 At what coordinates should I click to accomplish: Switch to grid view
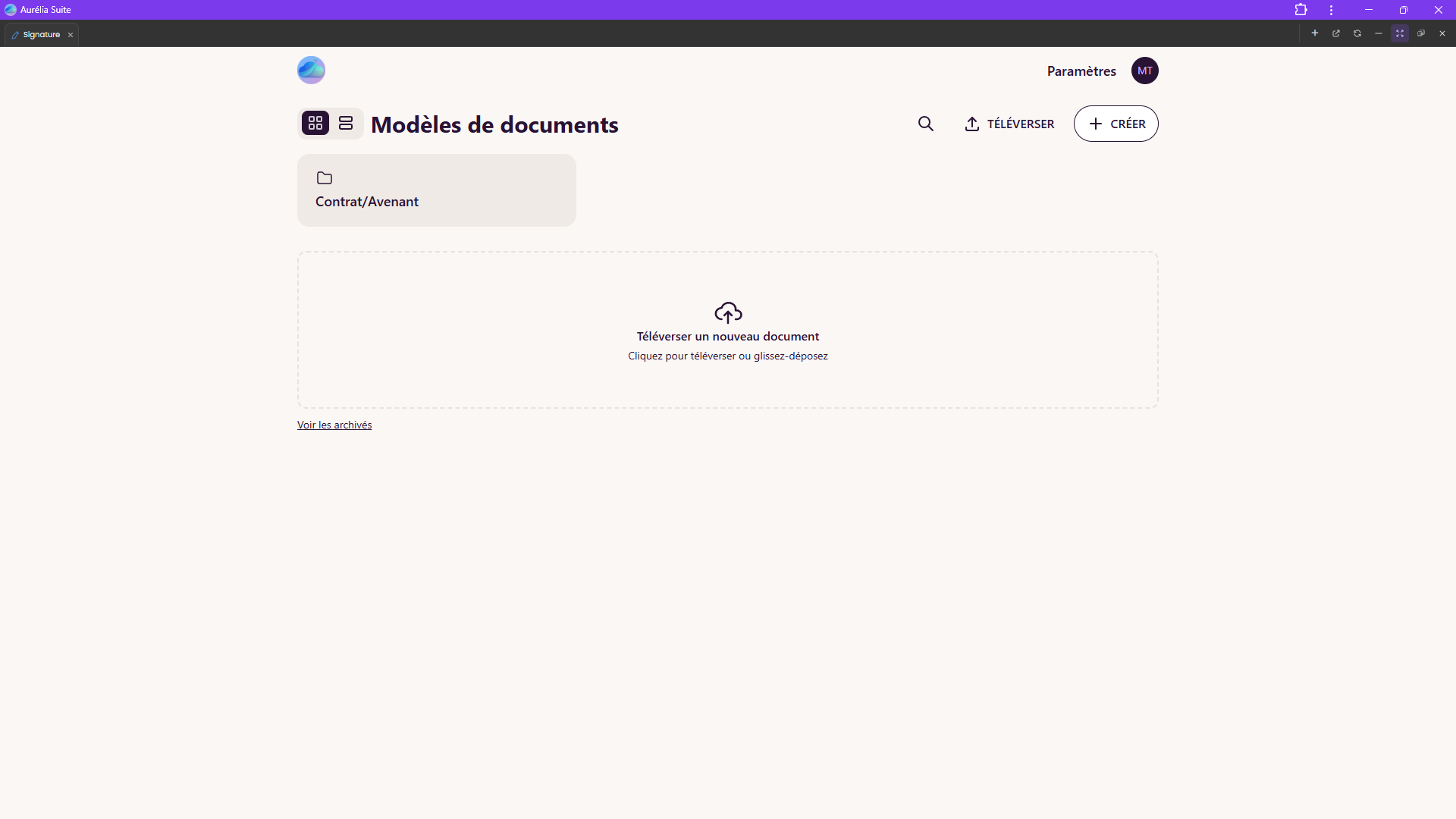pos(315,123)
